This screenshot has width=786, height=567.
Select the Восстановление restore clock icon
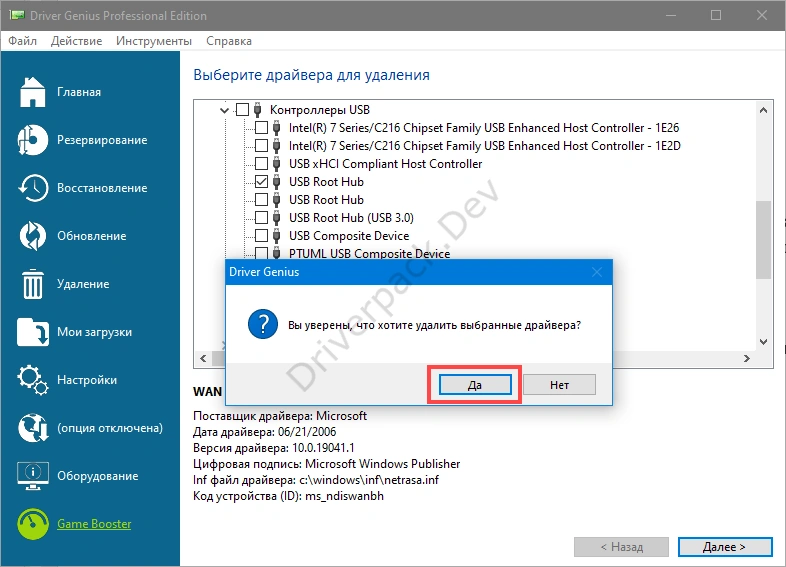pyautogui.click(x=33, y=188)
